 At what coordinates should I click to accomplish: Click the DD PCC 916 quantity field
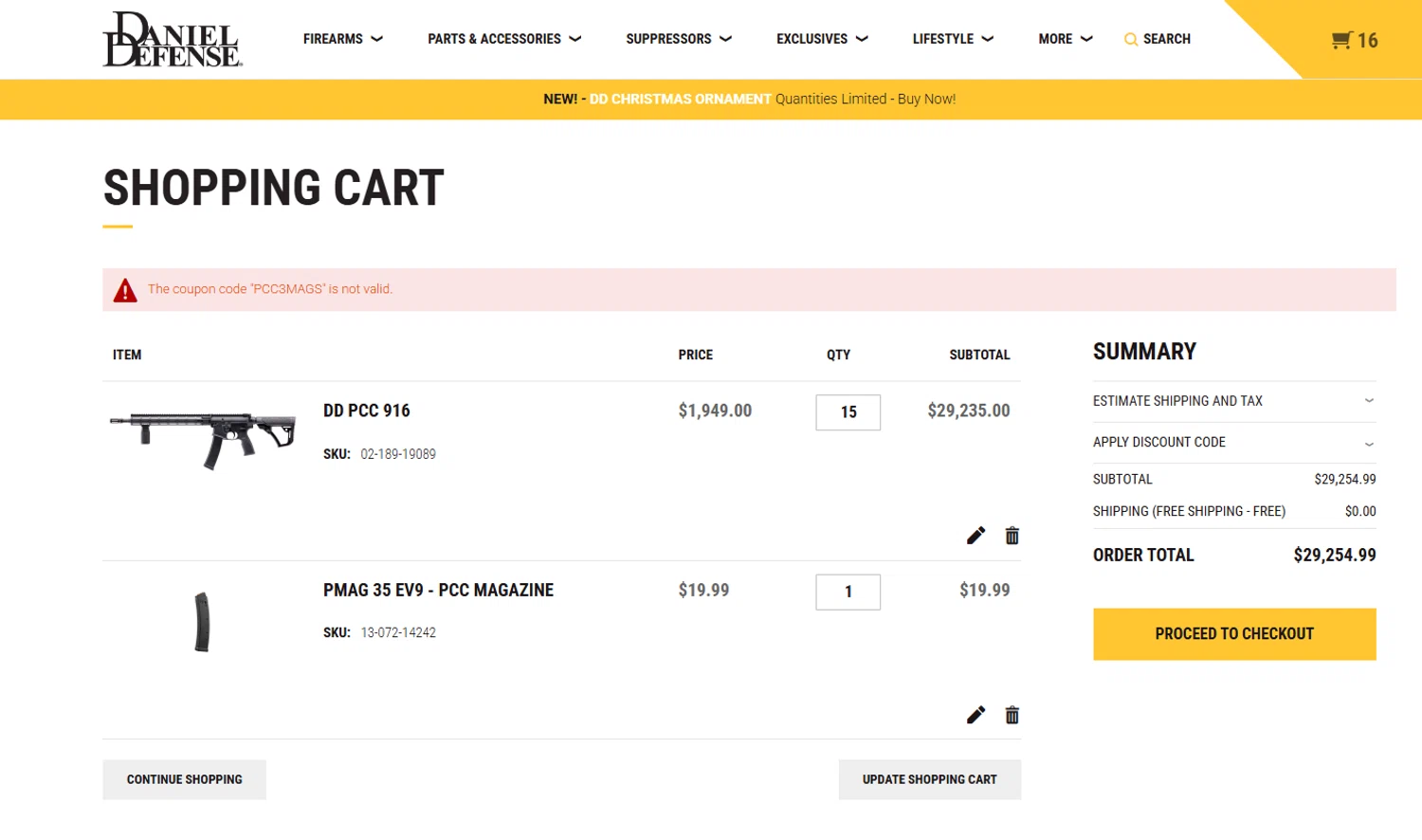pyautogui.click(x=848, y=412)
